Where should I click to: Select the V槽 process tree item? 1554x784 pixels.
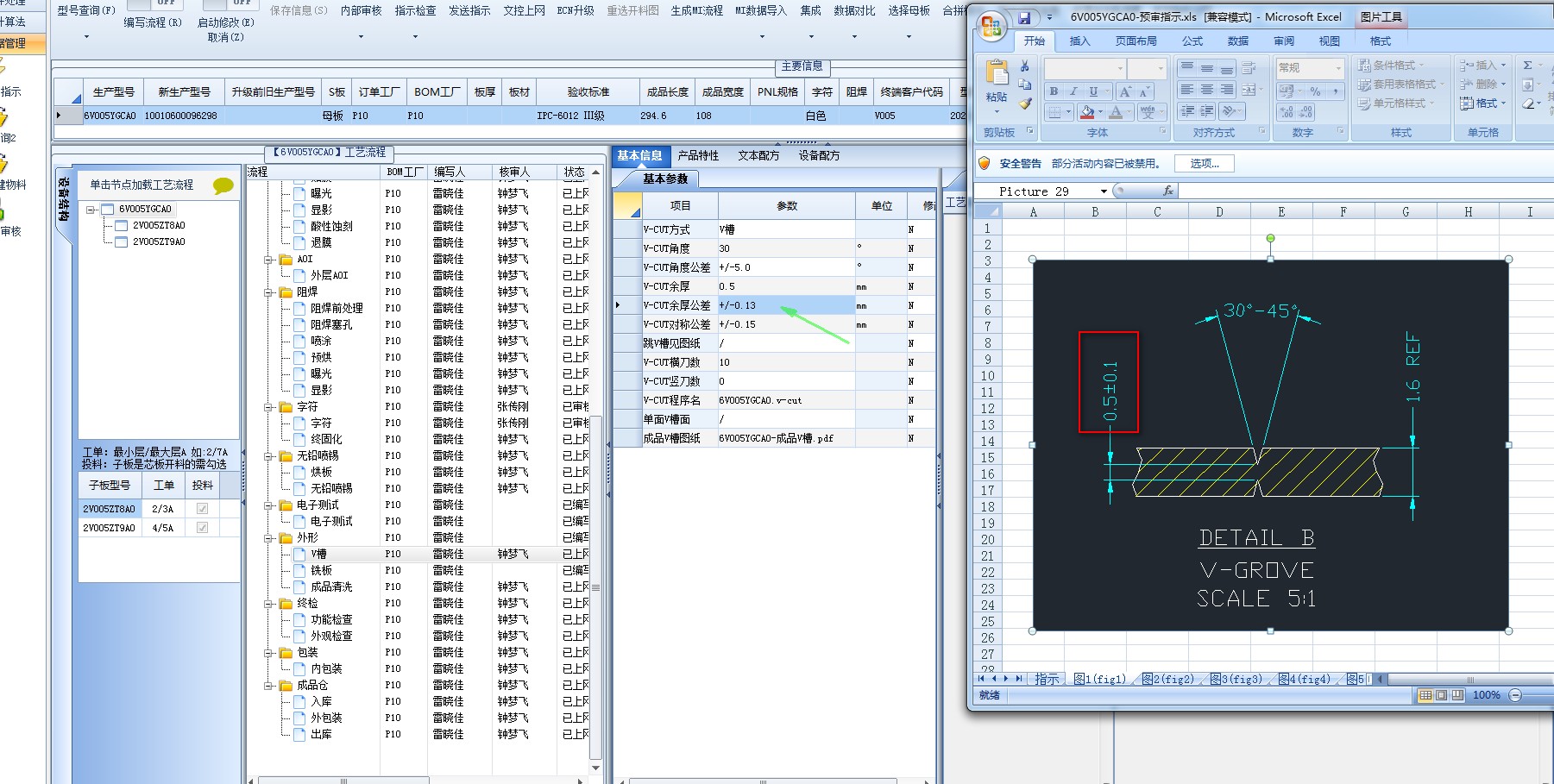pos(318,555)
